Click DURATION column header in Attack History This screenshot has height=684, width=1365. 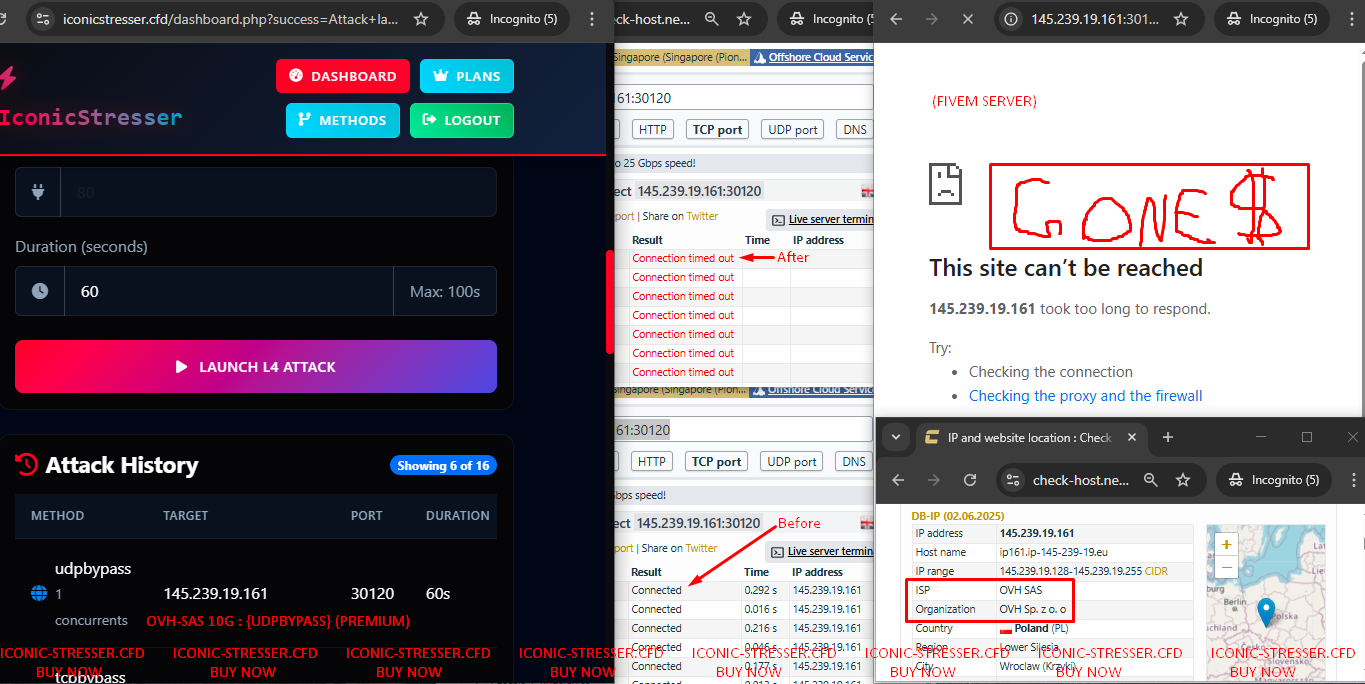pyautogui.click(x=458, y=516)
